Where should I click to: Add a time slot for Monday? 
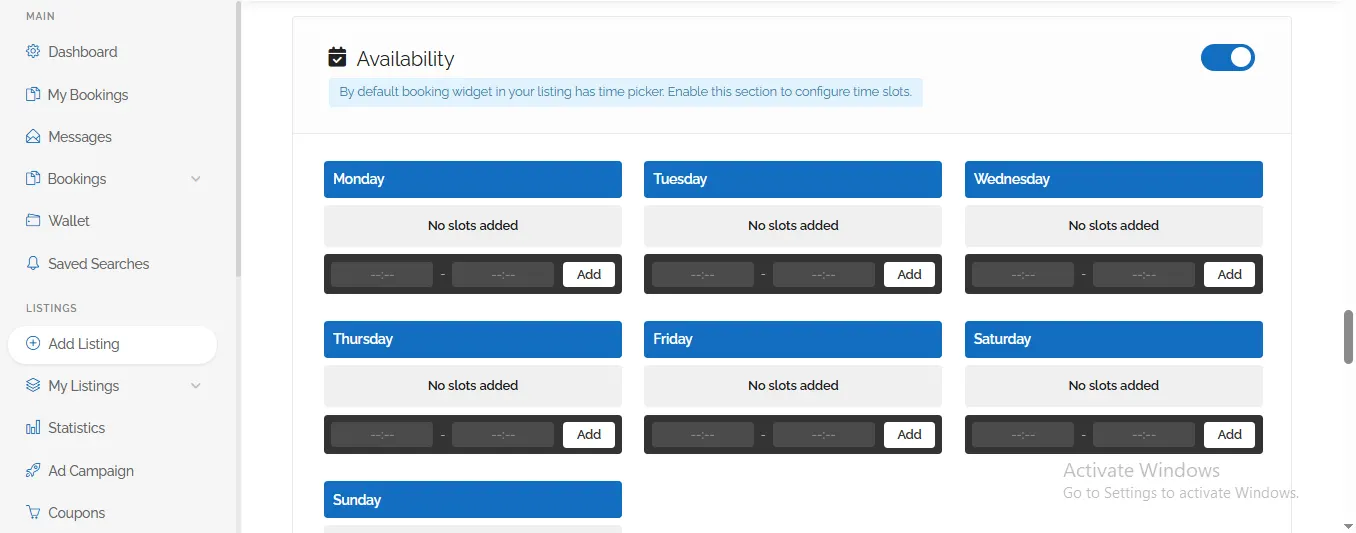589,274
